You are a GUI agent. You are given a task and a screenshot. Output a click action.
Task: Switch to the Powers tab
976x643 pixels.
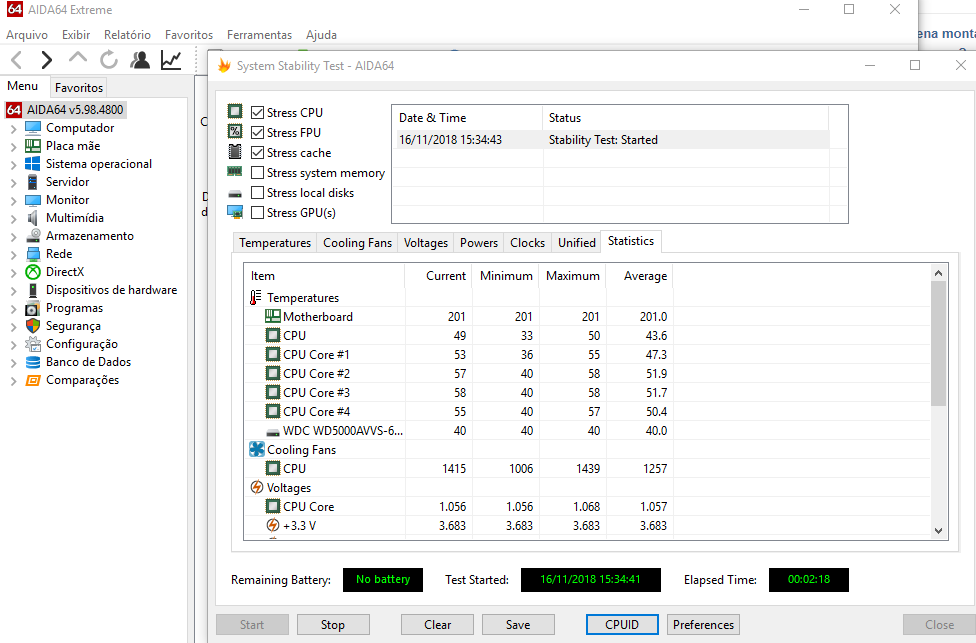click(479, 243)
